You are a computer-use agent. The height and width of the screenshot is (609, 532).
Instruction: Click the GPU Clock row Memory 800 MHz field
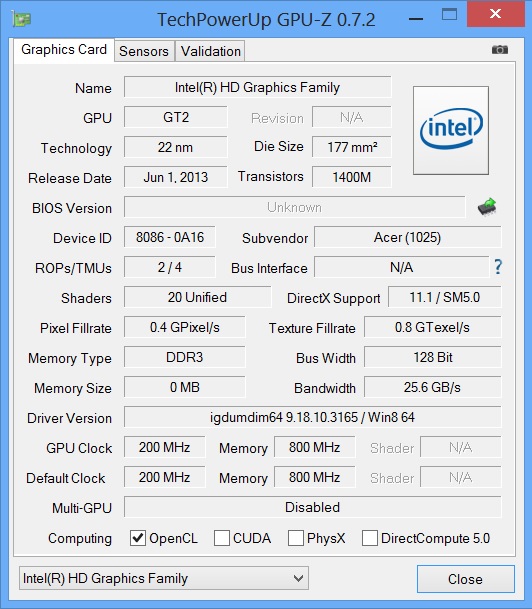click(x=315, y=447)
